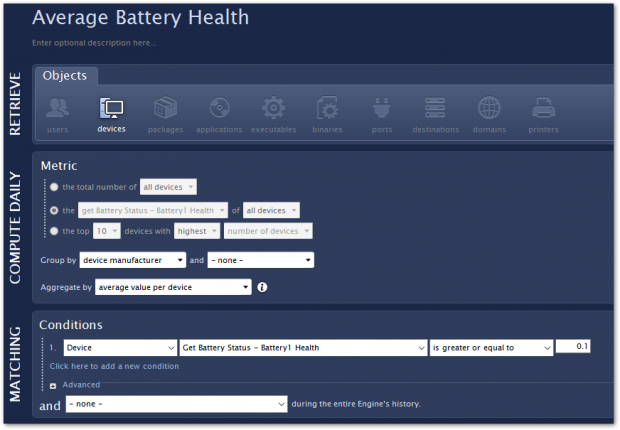
Task: Select the ports plug icon
Action: pos(381,108)
